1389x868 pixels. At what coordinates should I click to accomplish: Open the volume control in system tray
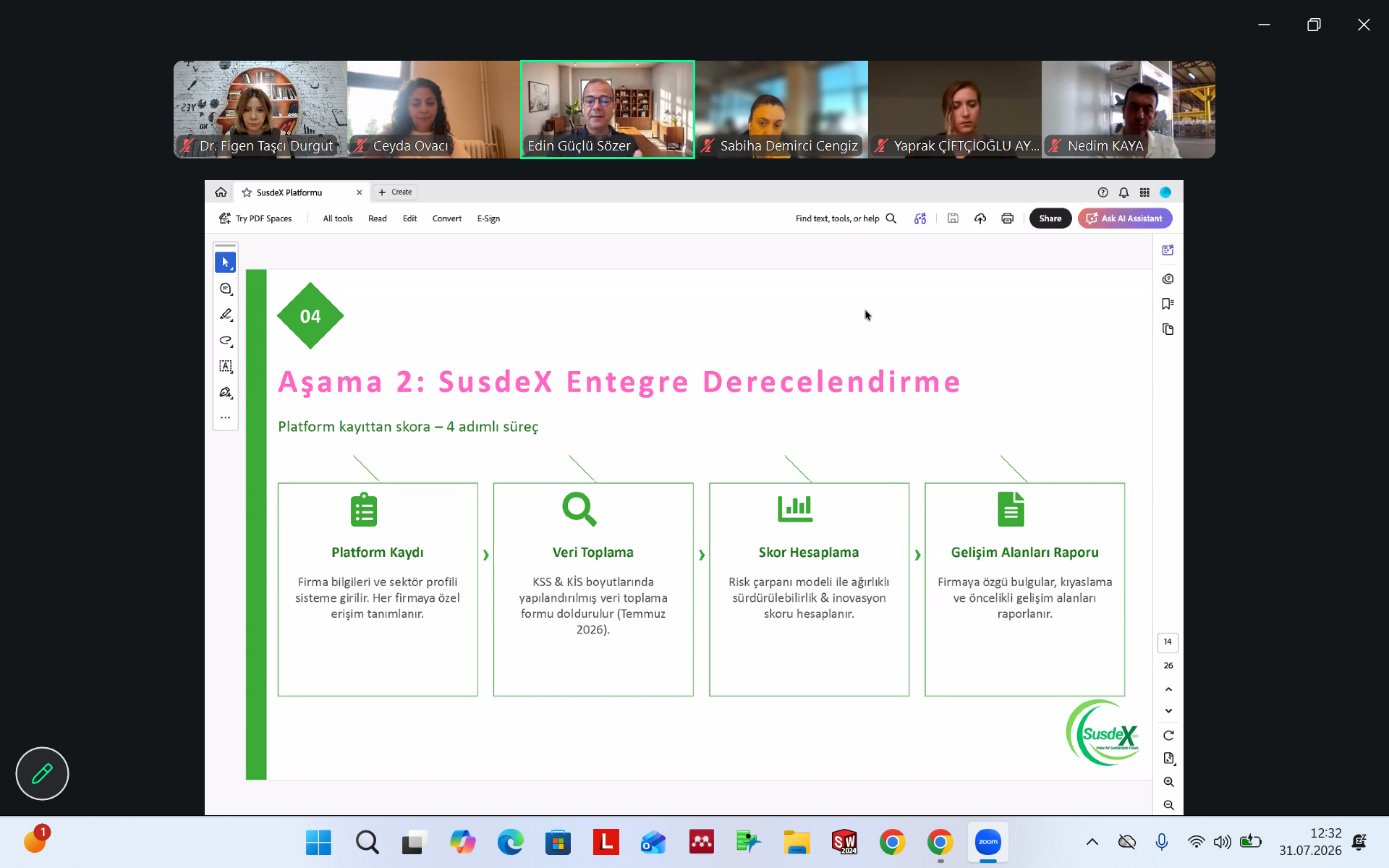tap(1223, 842)
